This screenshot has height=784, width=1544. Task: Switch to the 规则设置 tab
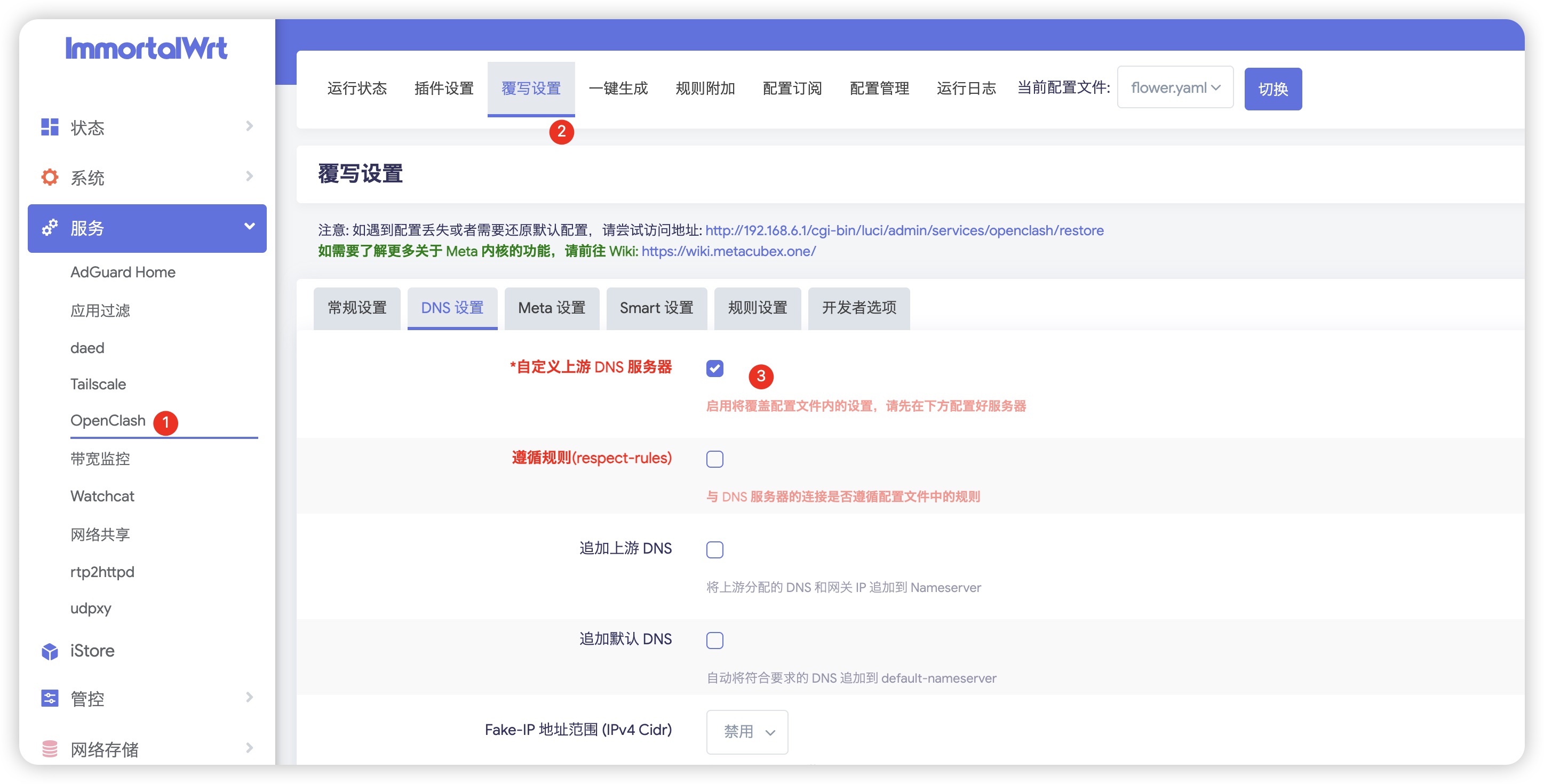pos(757,308)
